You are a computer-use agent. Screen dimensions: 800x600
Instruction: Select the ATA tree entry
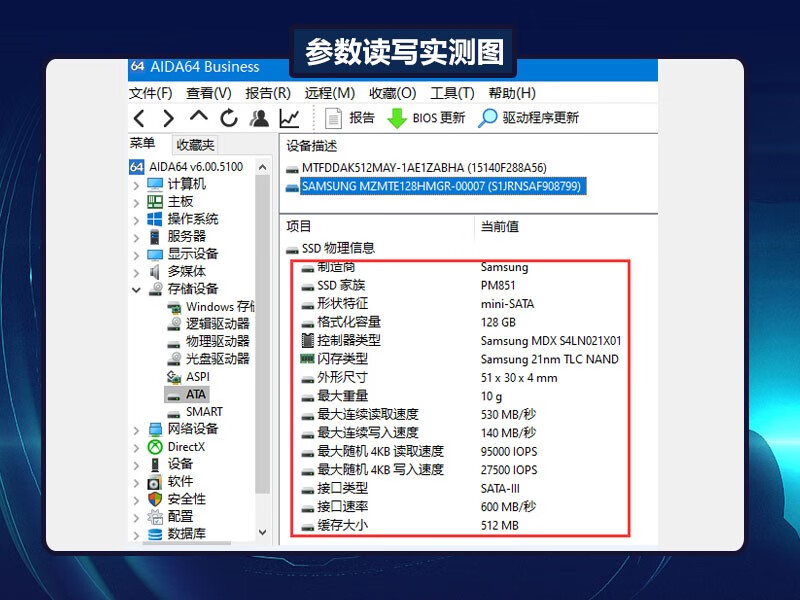(x=187, y=394)
